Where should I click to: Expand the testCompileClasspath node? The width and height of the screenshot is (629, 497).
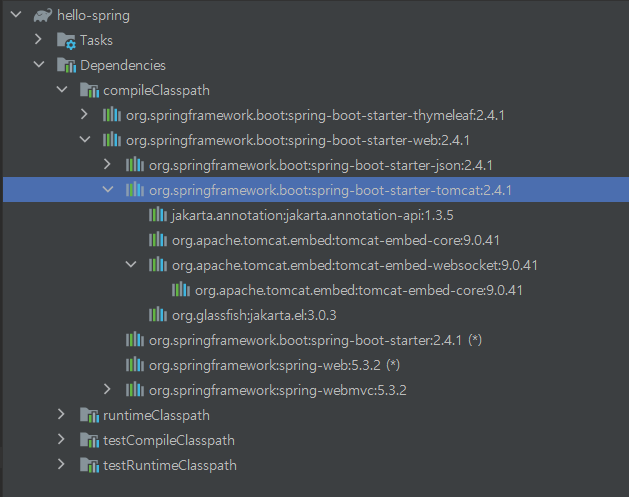pos(61,439)
